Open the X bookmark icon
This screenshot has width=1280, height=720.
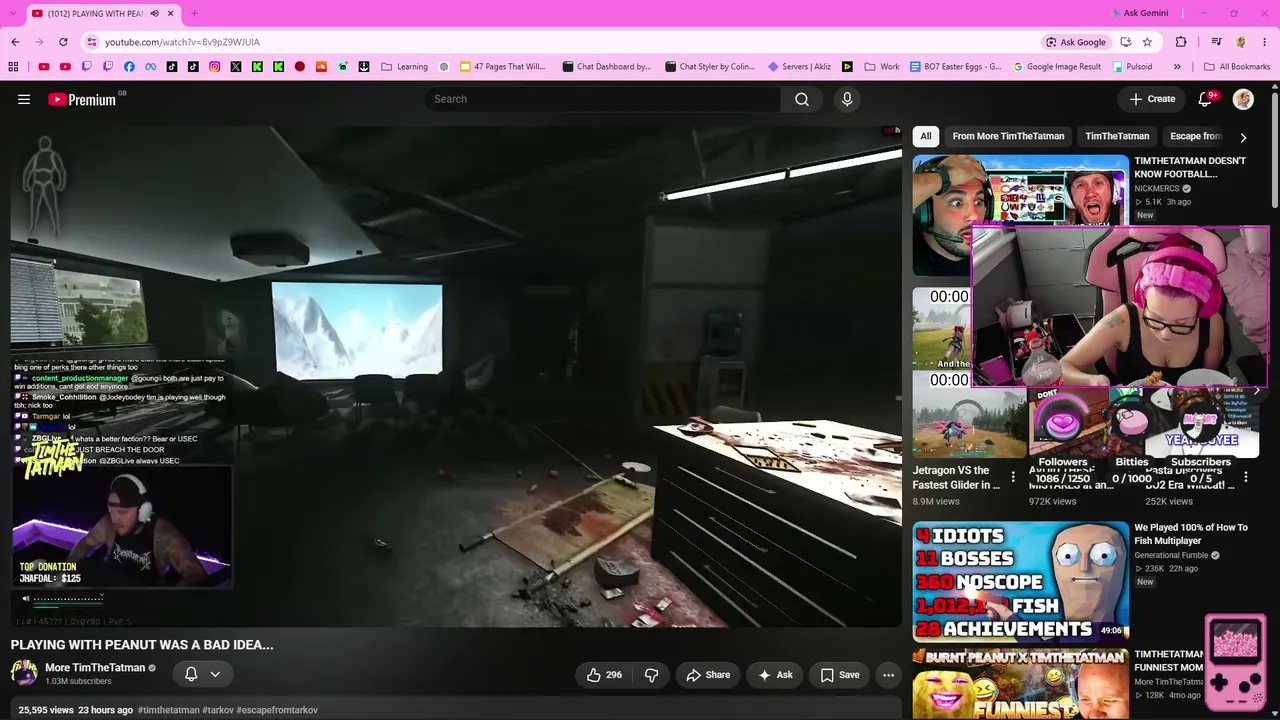(x=236, y=67)
